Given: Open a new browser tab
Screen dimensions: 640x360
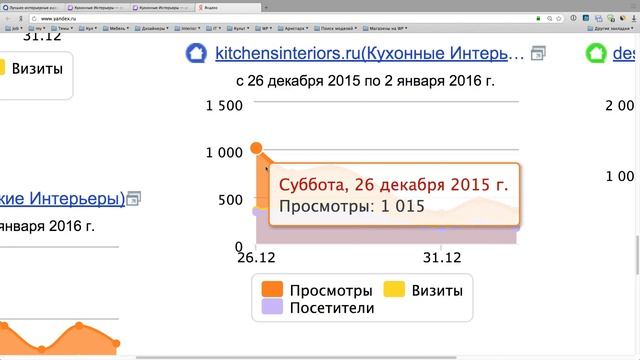Looking at the screenshot, I should click(x=266, y=8).
